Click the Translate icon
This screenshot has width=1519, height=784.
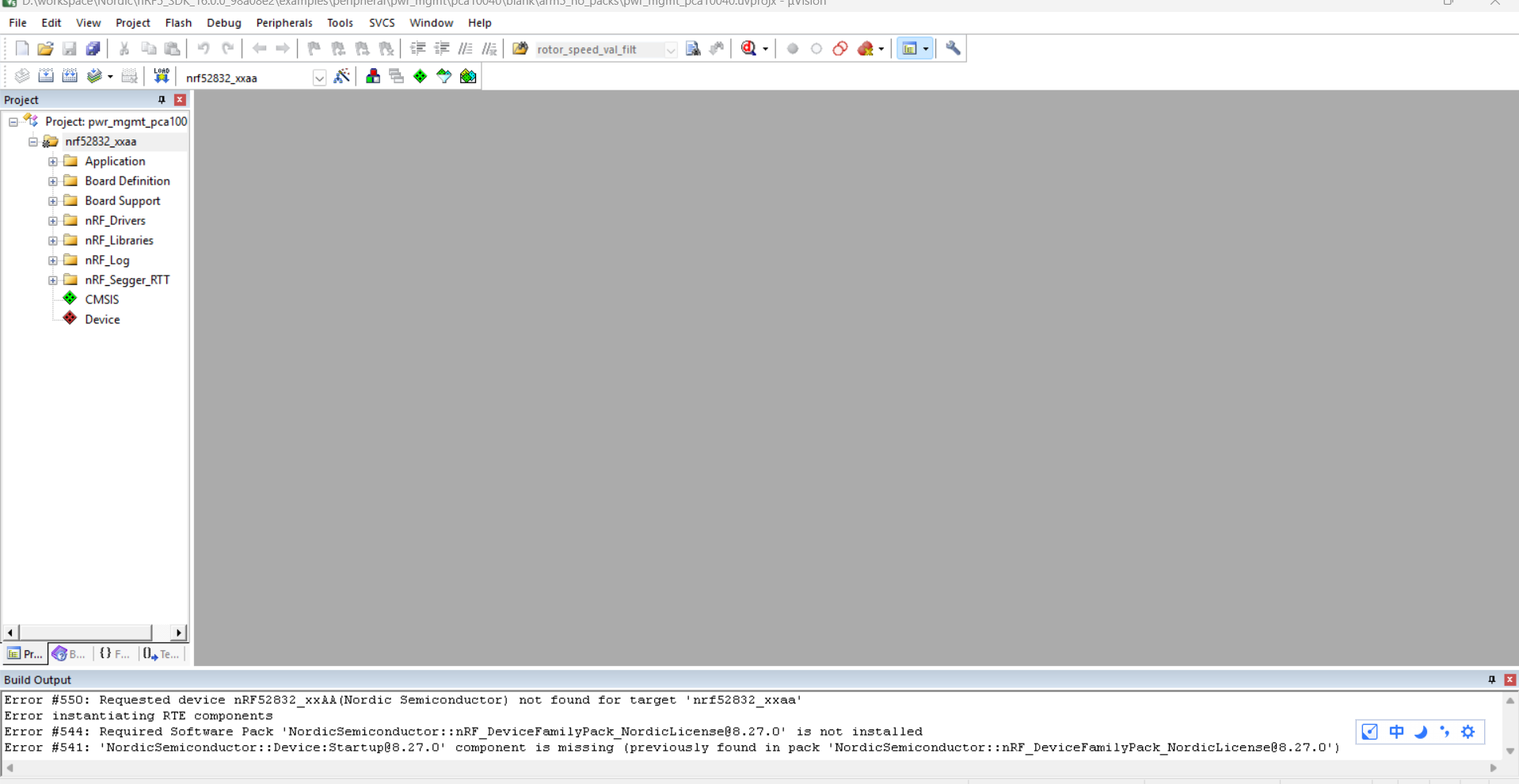pyautogui.click(x=22, y=77)
